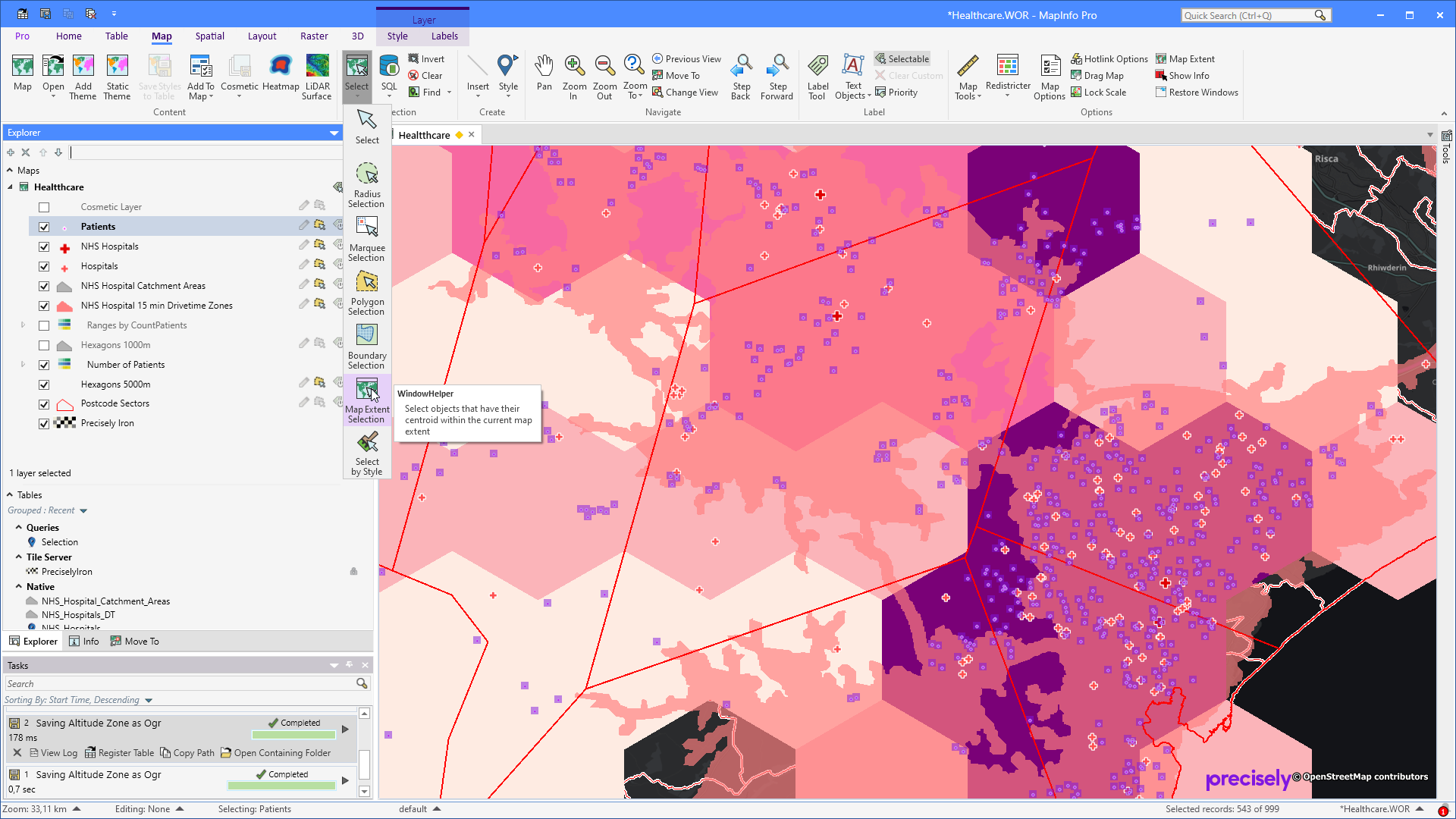Open the Grouped: Recent dropdown
1456x819 pixels.
pyautogui.click(x=83, y=511)
